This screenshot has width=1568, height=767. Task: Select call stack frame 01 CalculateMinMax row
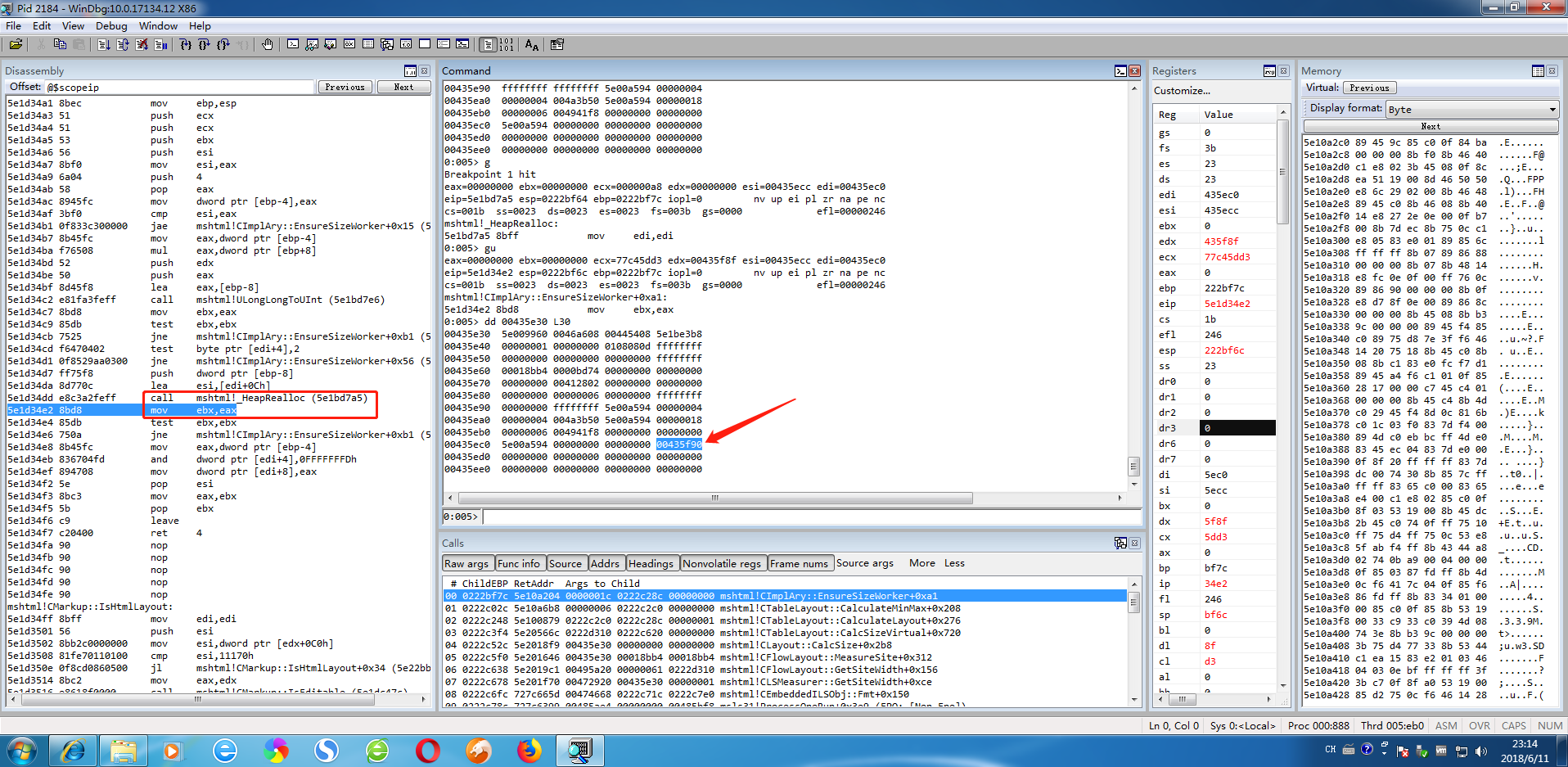pyautogui.click(x=785, y=608)
